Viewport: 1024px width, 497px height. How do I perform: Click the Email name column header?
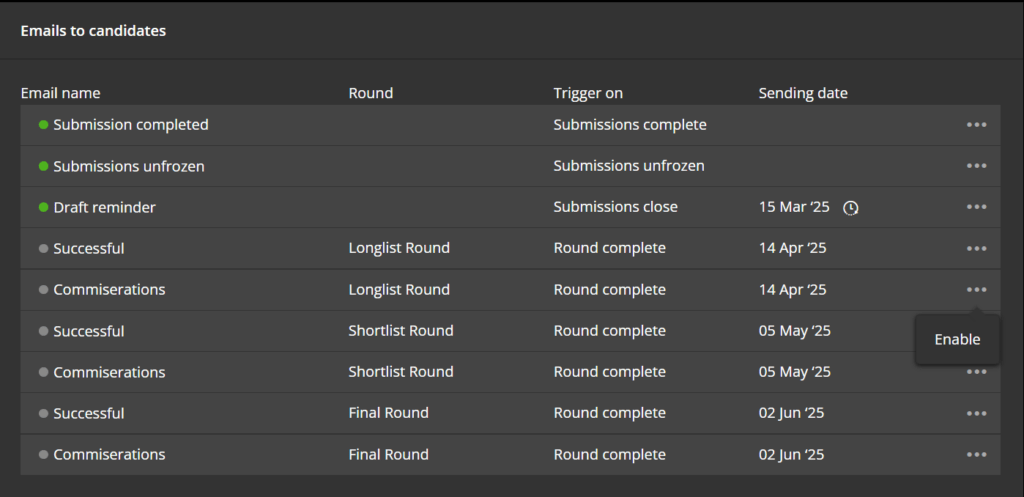61,93
